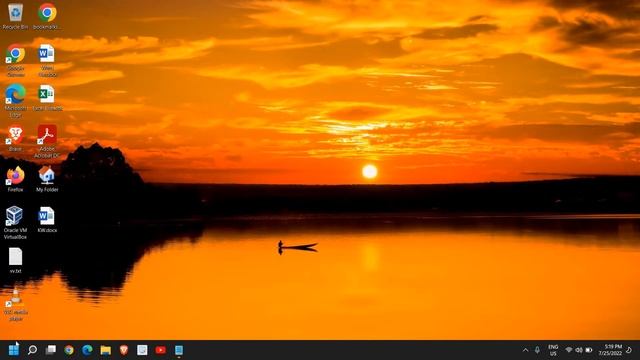Select the Firefox desktop shortcut
Image resolution: width=640 pixels, height=360 pixels.
[15, 179]
